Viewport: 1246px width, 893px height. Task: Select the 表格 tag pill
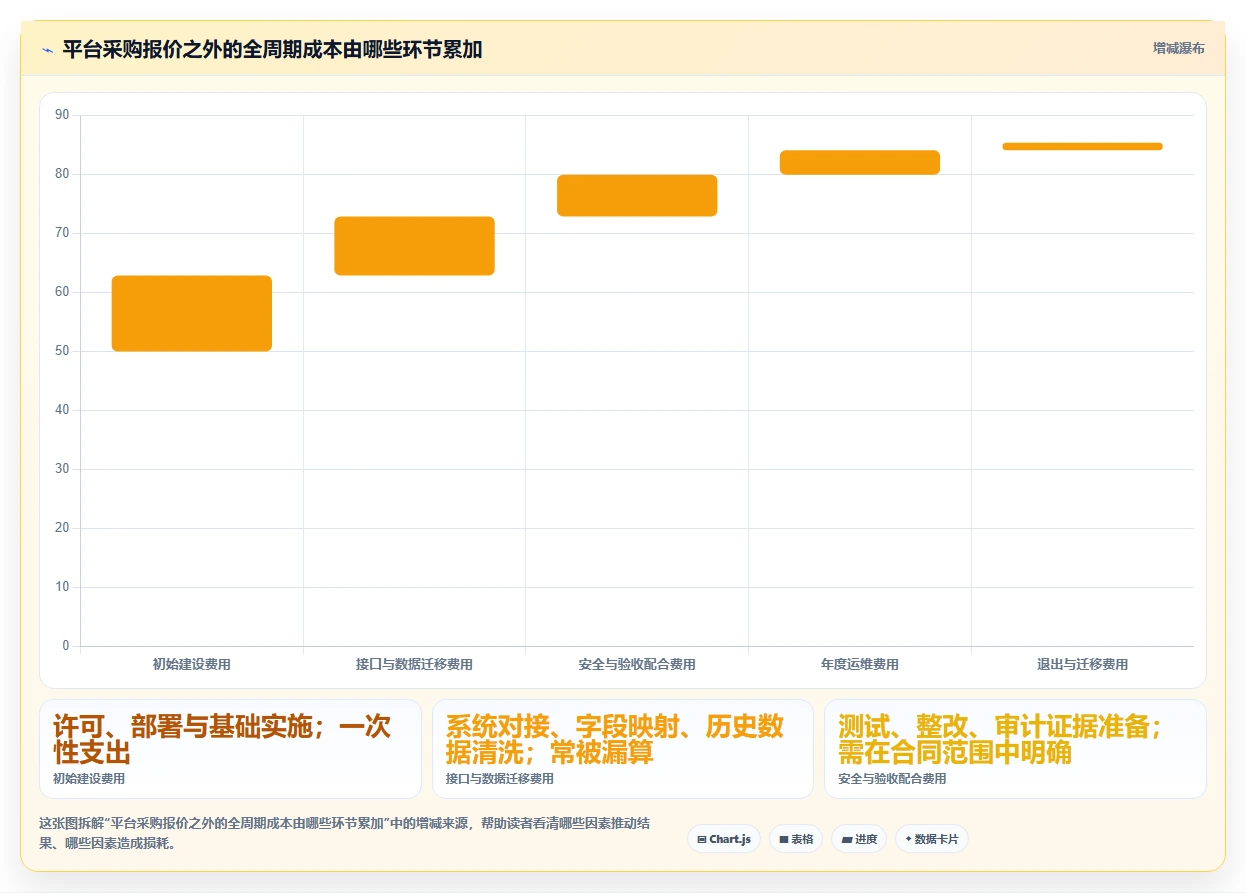click(796, 839)
